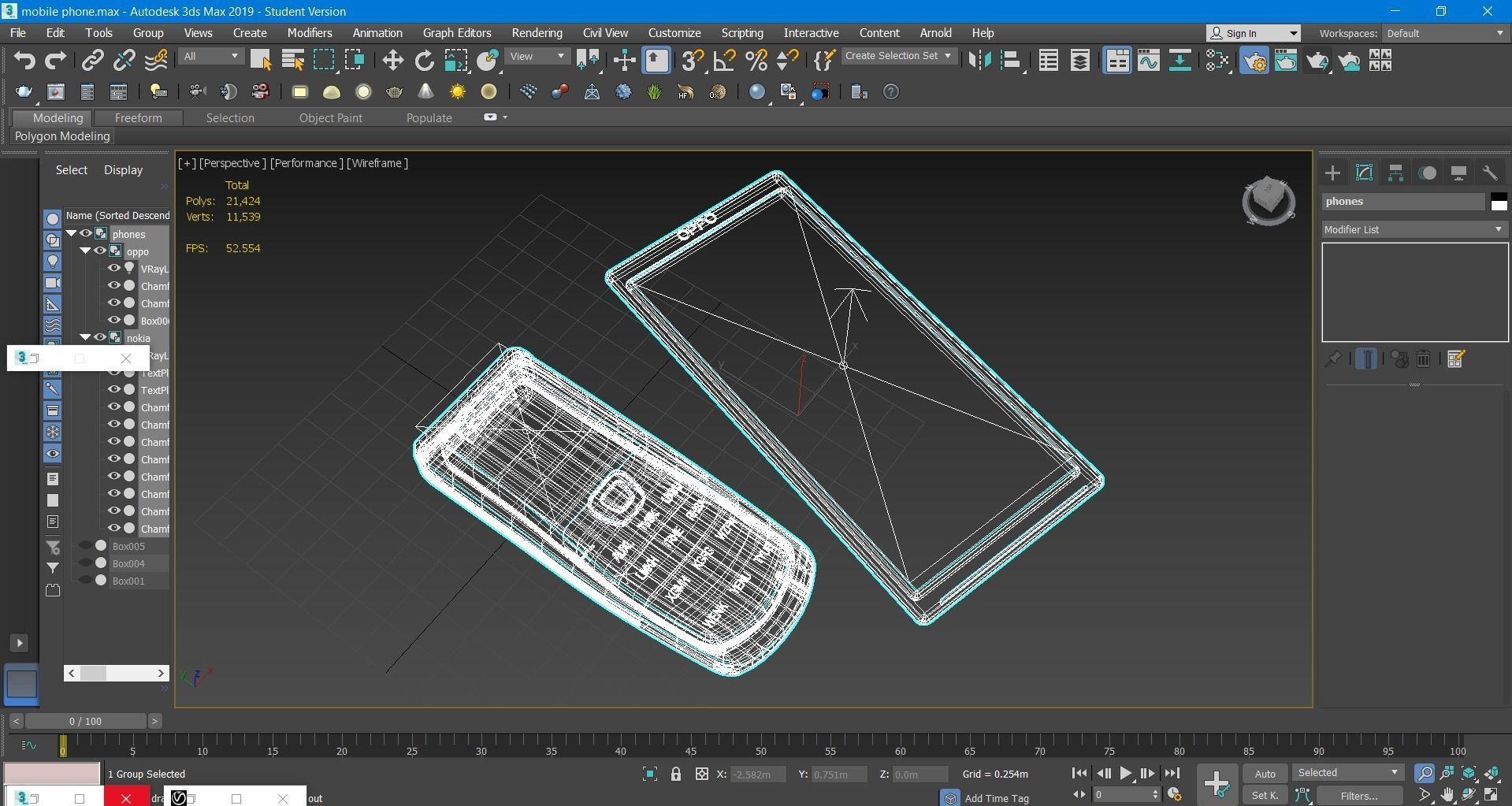Click the scene explorer horizontal scrollbar
This screenshot has height=806, width=1512.
[x=117, y=673]
